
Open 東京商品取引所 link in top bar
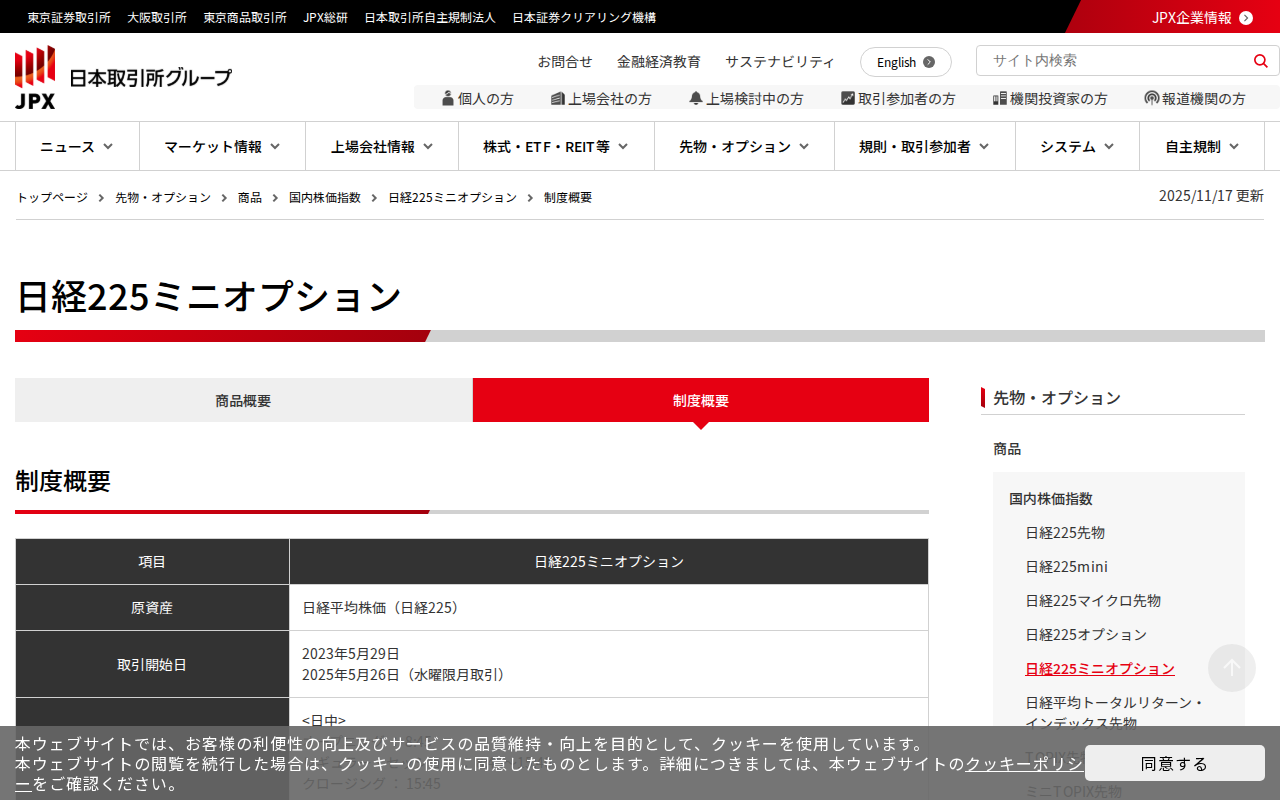click(x=245, y=17)
